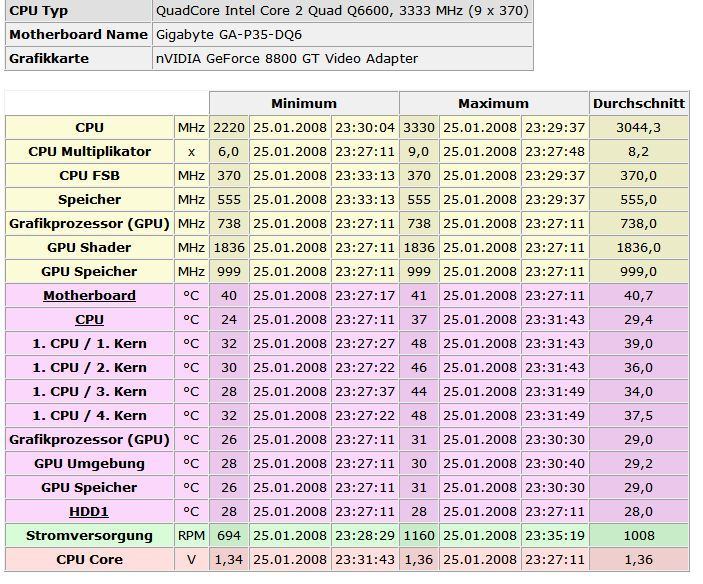Screen dimensions: 703x584
Task: Select GPU Umgebung average 29,2
Action: [639, 463]
